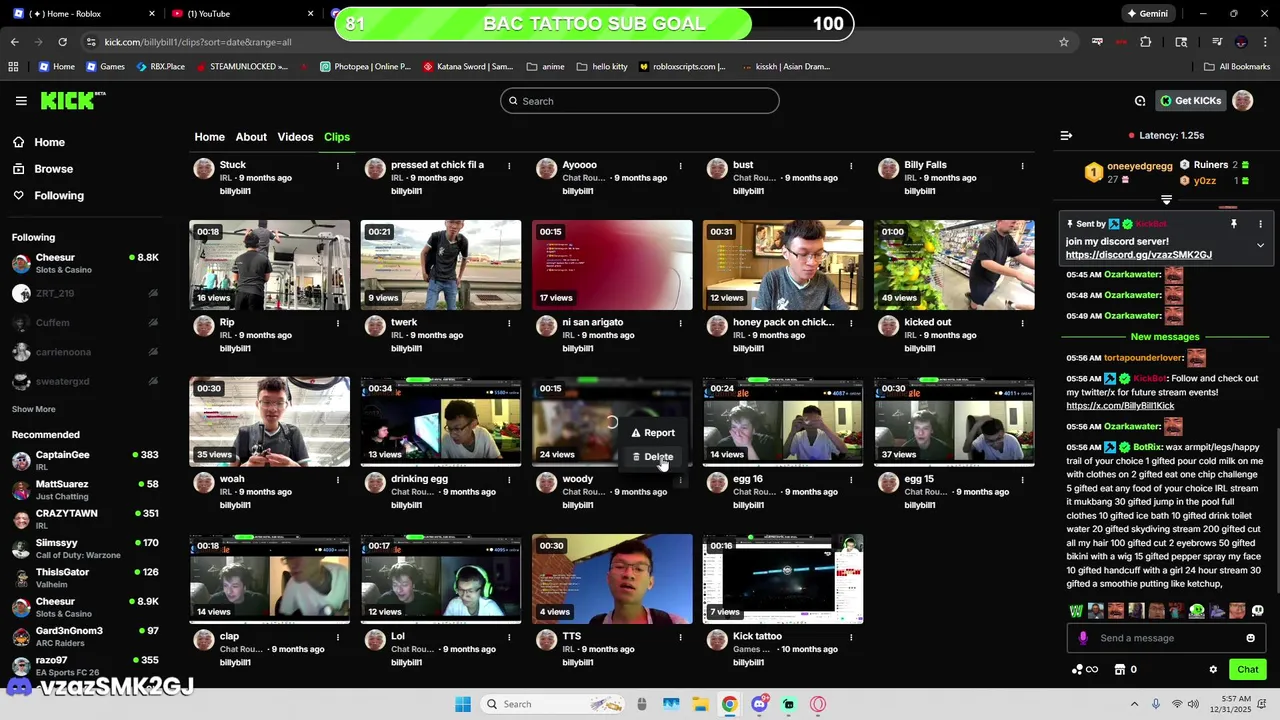Select Report from the clip menu

click(x=652, y=433)
